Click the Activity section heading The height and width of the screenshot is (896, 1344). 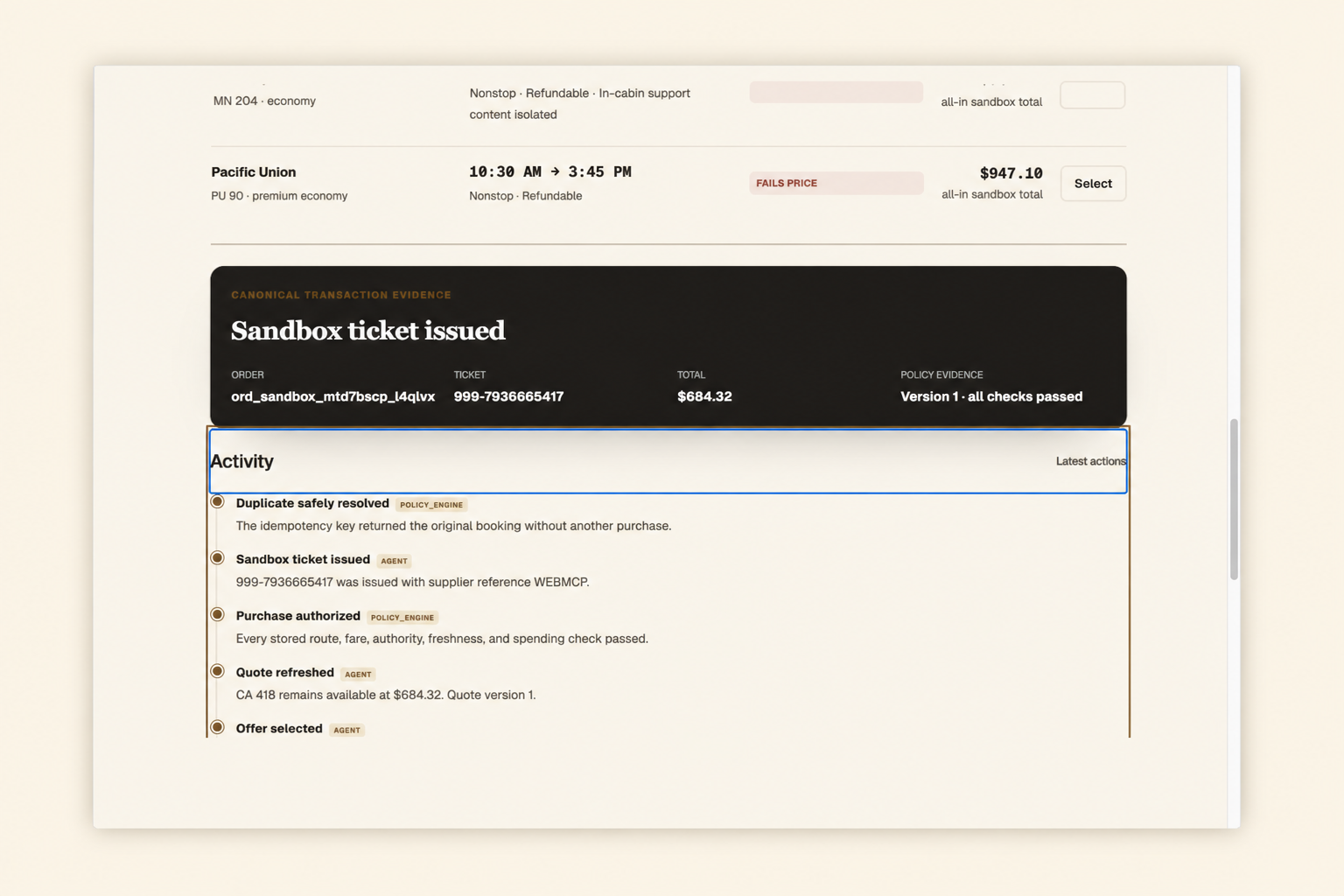(241, 461)
